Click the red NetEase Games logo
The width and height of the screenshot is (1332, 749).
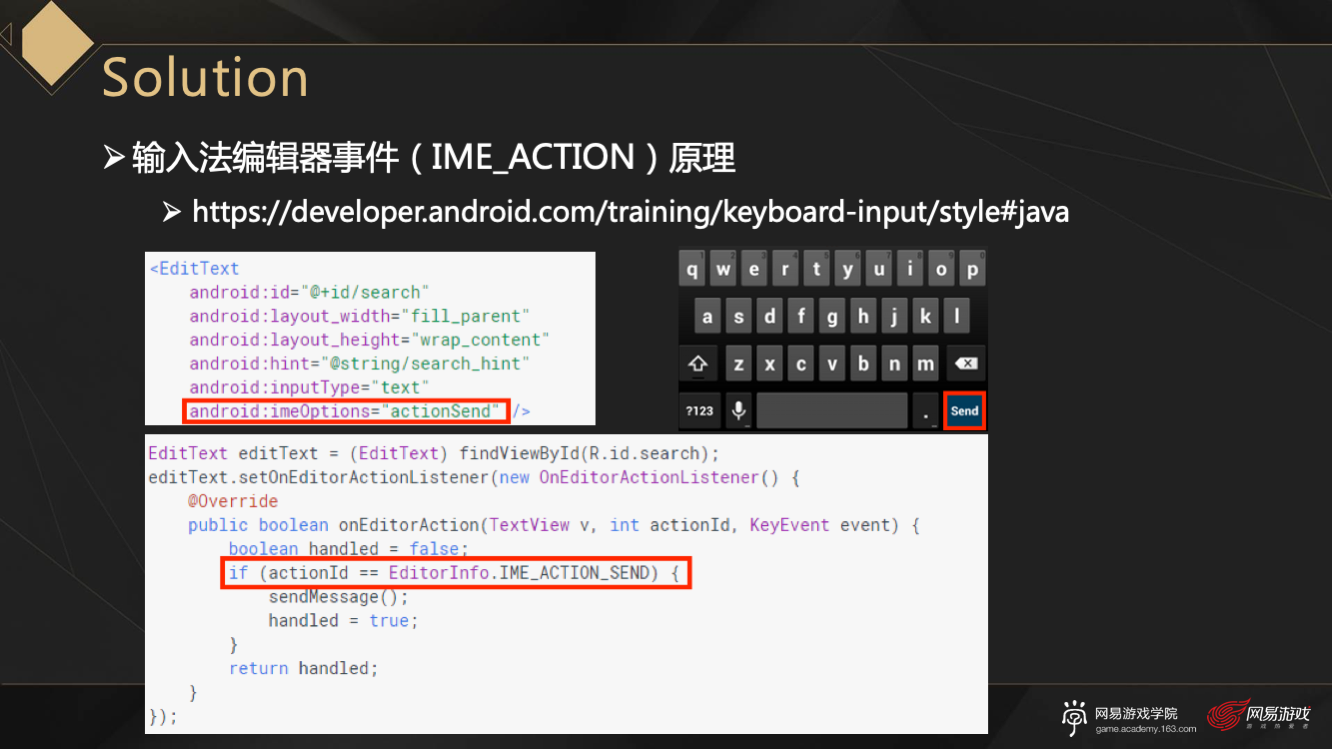tap(1260, 716)
